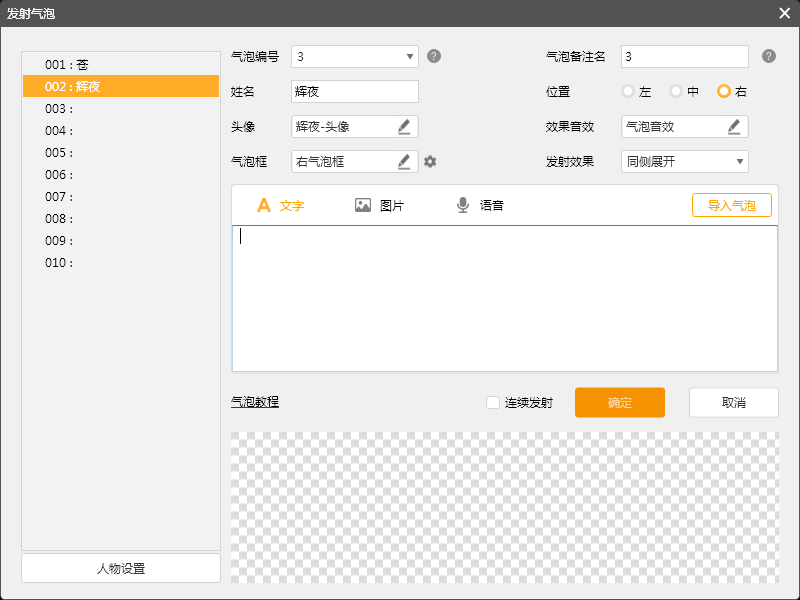
Task: Close the 发射气泡 dialog window
Action: click(784, 13)
